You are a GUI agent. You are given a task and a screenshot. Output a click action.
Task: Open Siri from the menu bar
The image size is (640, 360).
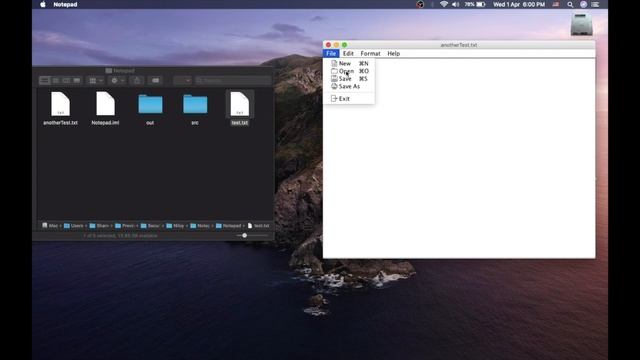pyautogui.click(x=583, y=4)
